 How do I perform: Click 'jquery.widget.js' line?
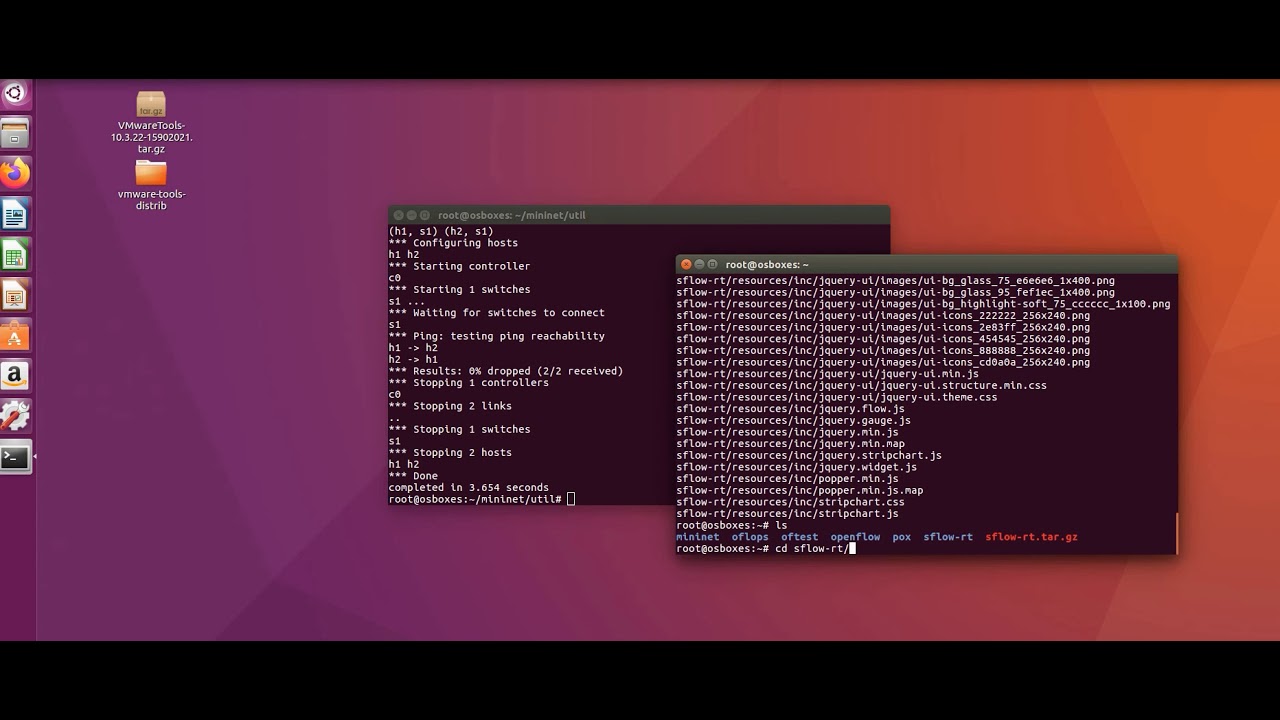(796, 467)
